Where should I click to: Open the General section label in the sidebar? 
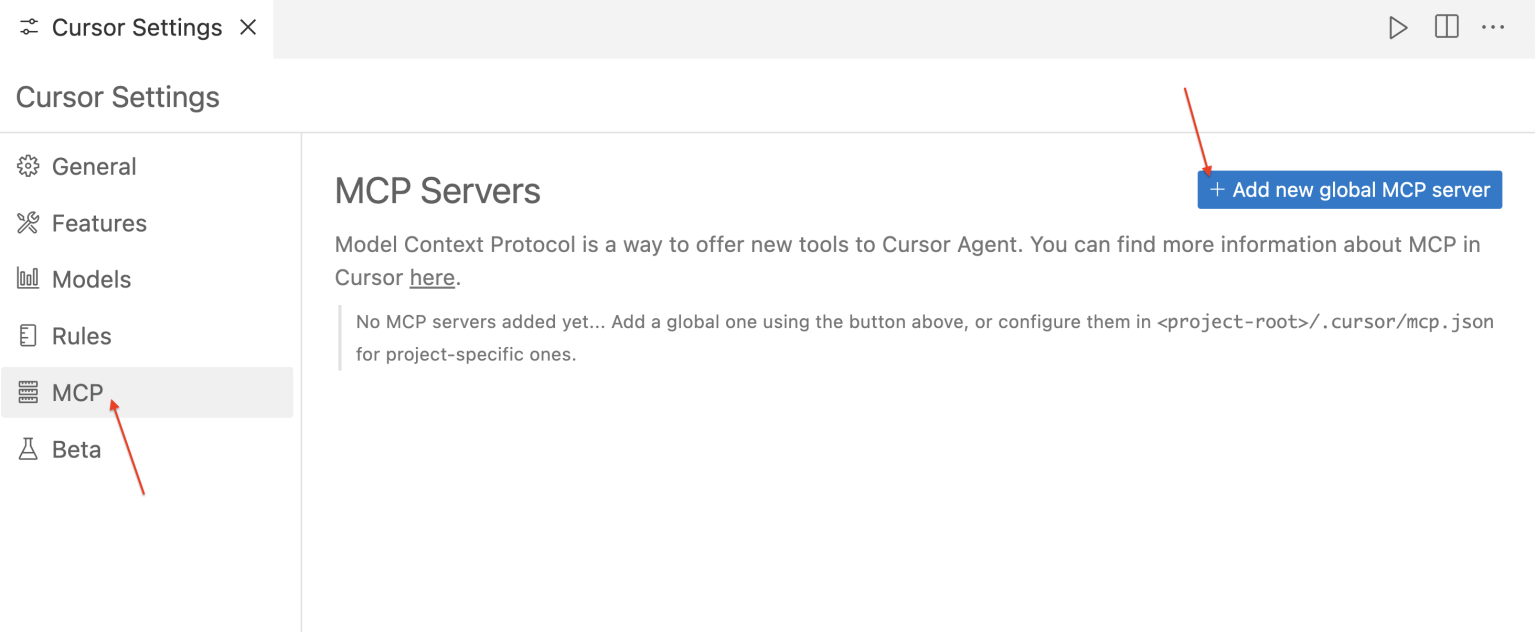[x=94, y=167]
